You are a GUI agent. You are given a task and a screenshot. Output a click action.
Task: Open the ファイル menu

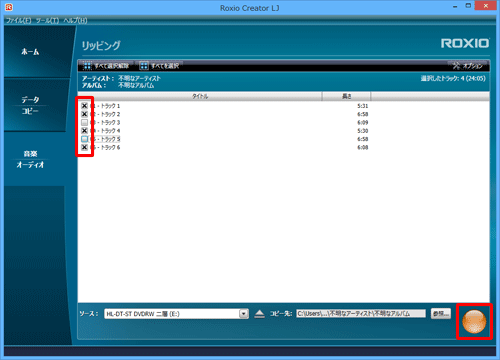(x=19, y=21)
